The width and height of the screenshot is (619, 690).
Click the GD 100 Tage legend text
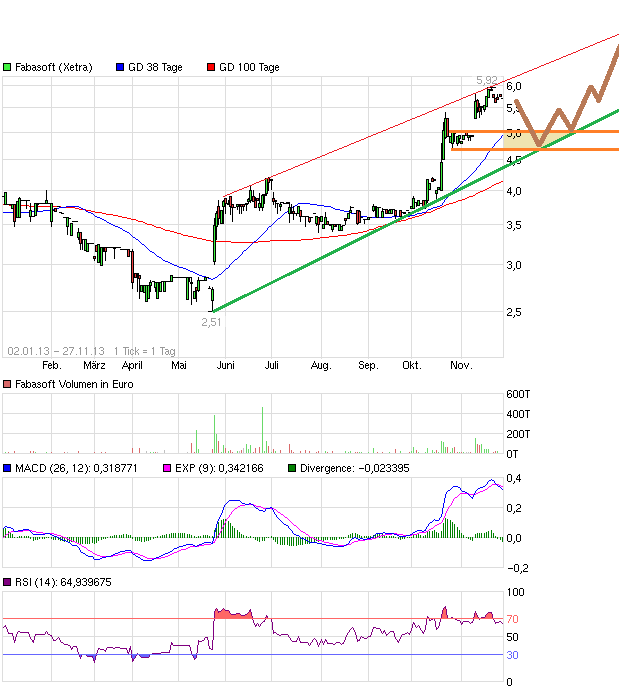point(249,67)
